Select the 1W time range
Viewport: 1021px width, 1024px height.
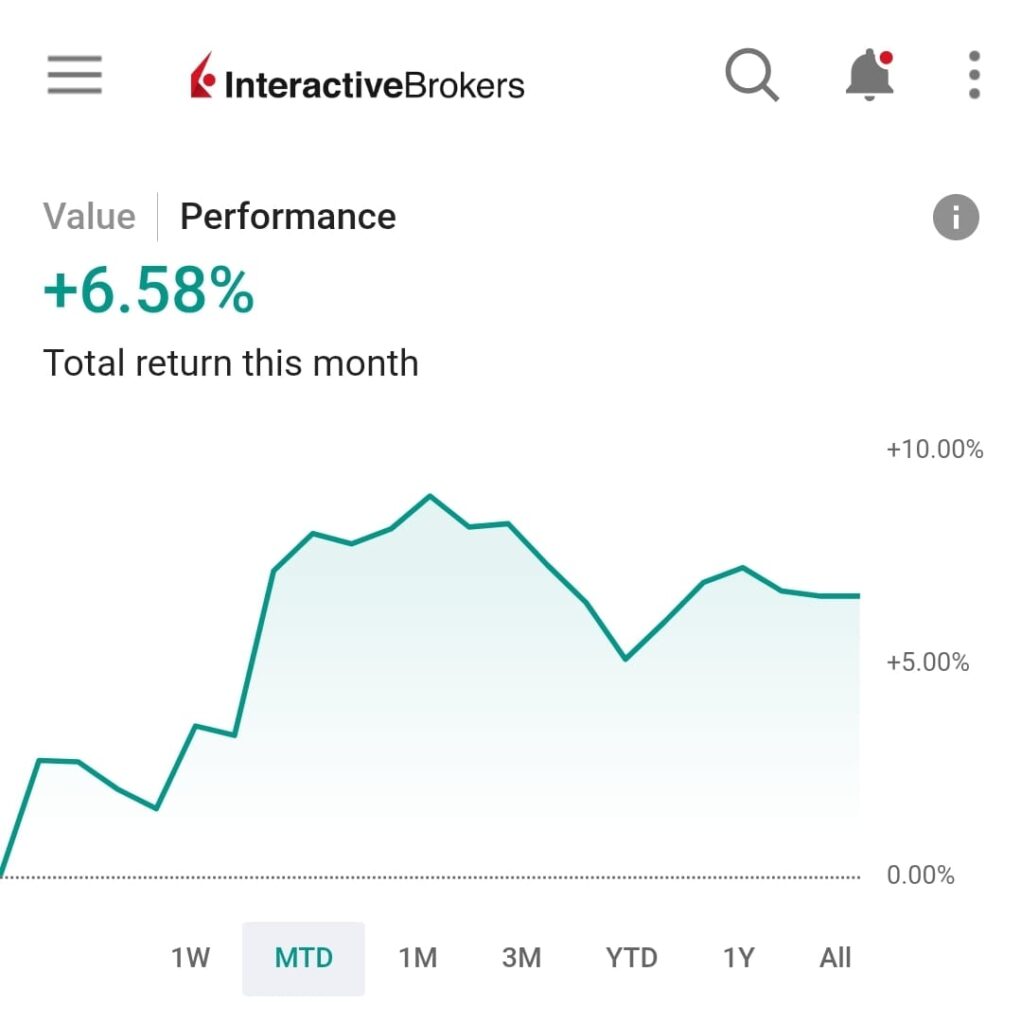[x=190, y=958]
